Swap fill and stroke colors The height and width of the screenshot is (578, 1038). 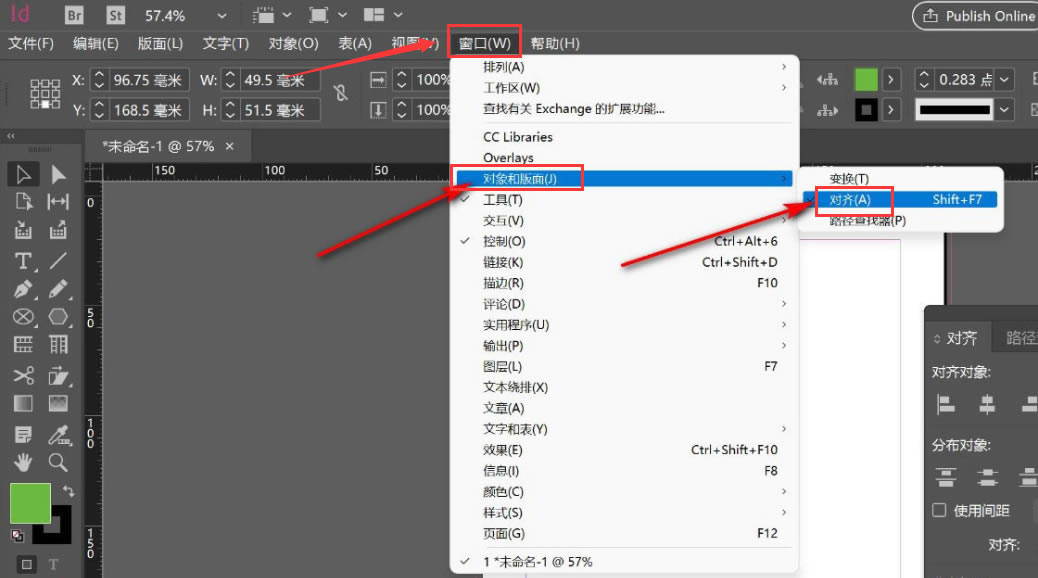click(68, 491)
